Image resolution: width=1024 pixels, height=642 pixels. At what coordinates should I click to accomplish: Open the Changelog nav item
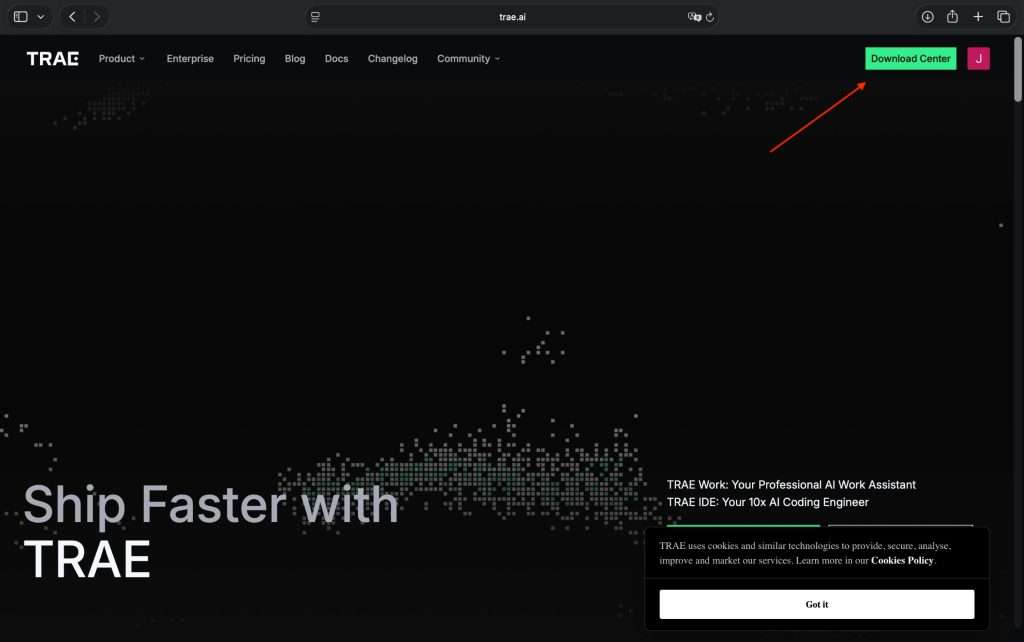tap(392, 59)
